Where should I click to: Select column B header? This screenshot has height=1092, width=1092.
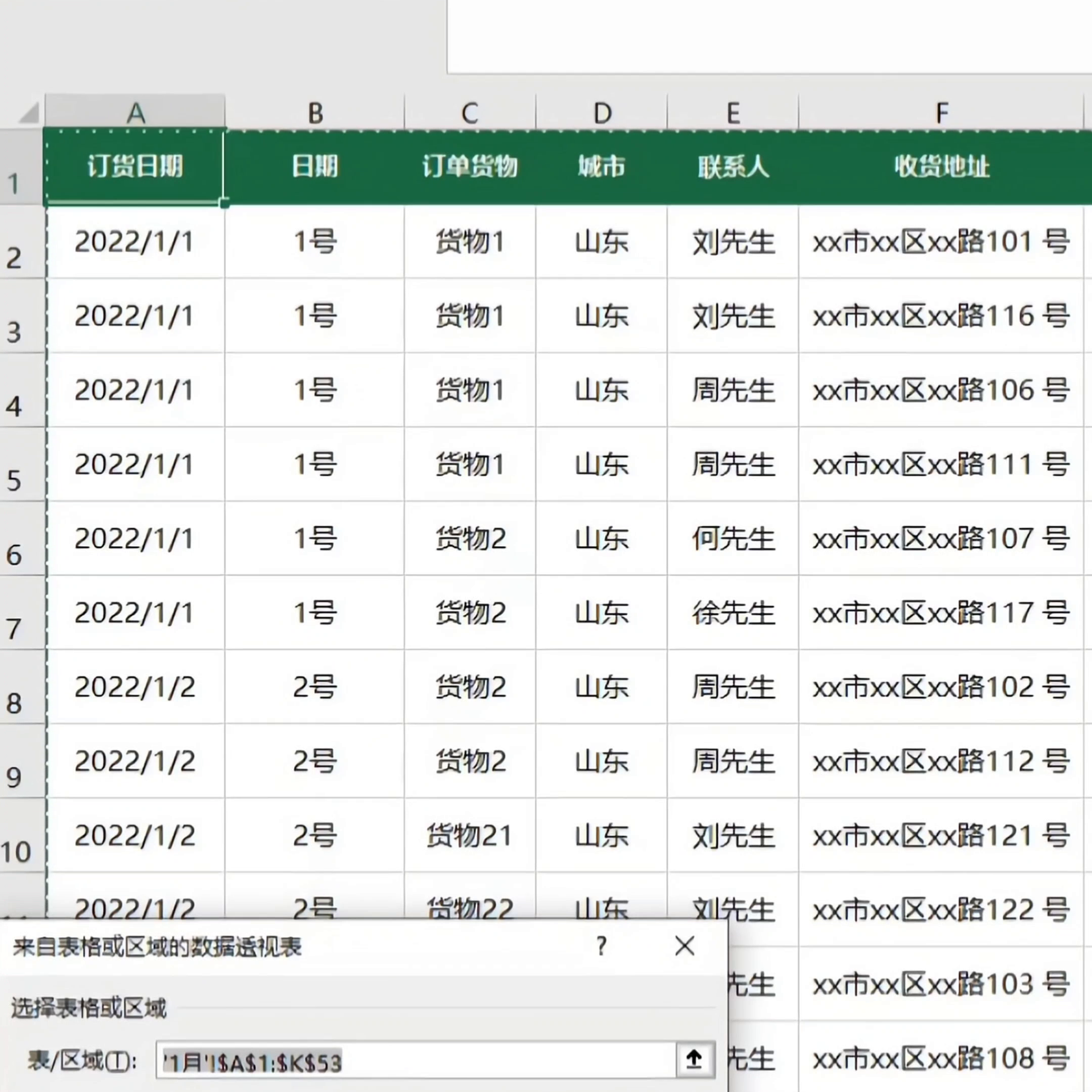(x=315, y=112)
